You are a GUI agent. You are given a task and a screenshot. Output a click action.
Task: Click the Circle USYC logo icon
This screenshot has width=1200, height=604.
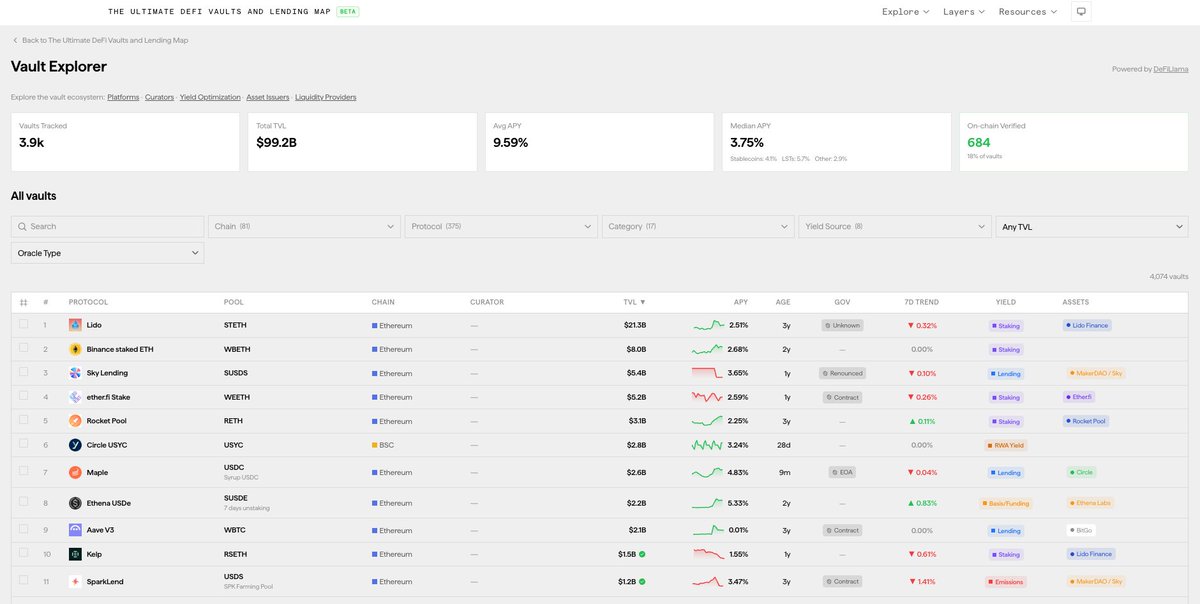coord(75,445)
